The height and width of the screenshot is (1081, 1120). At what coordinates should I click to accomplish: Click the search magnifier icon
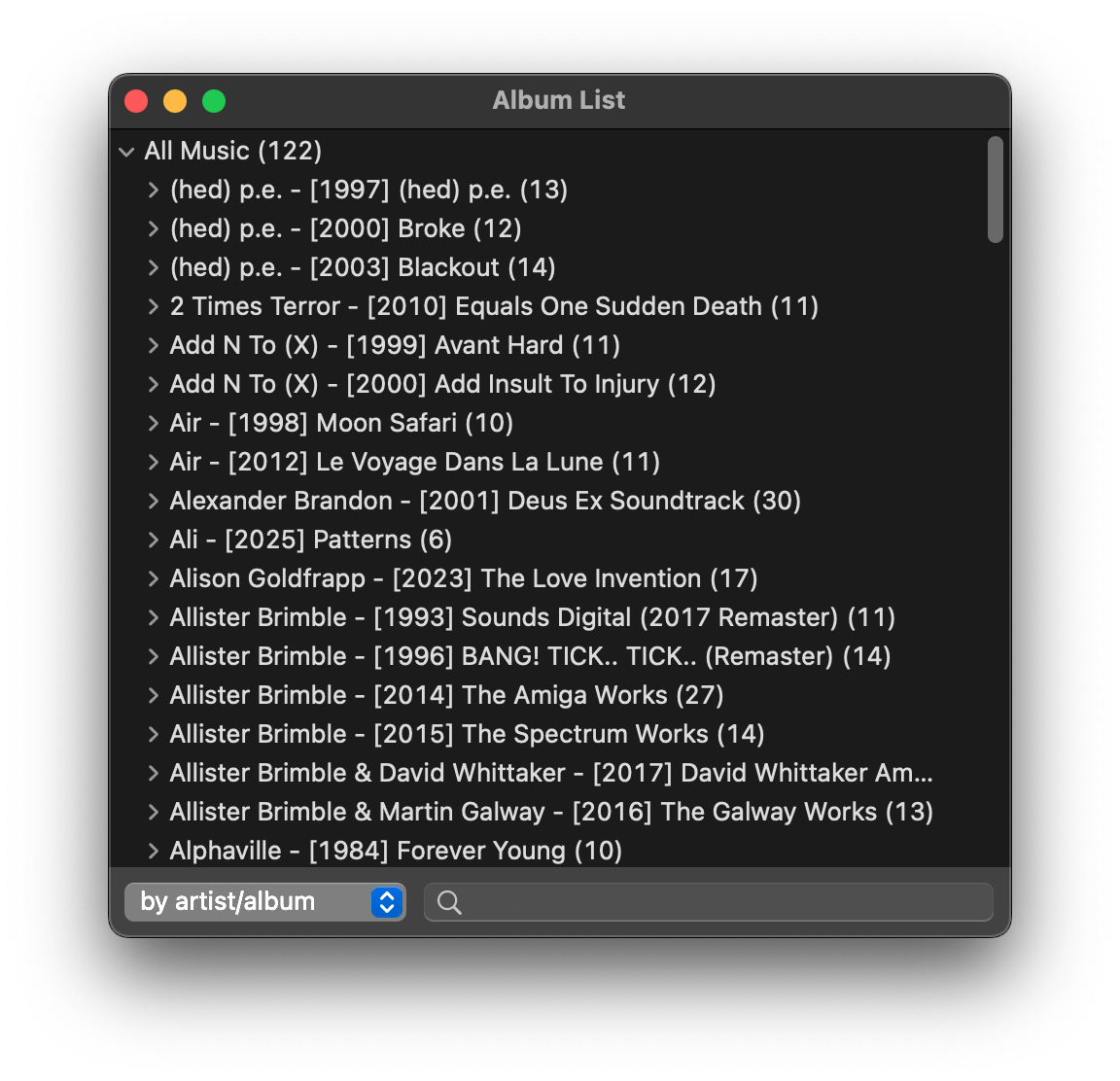[x=449, y=902]
